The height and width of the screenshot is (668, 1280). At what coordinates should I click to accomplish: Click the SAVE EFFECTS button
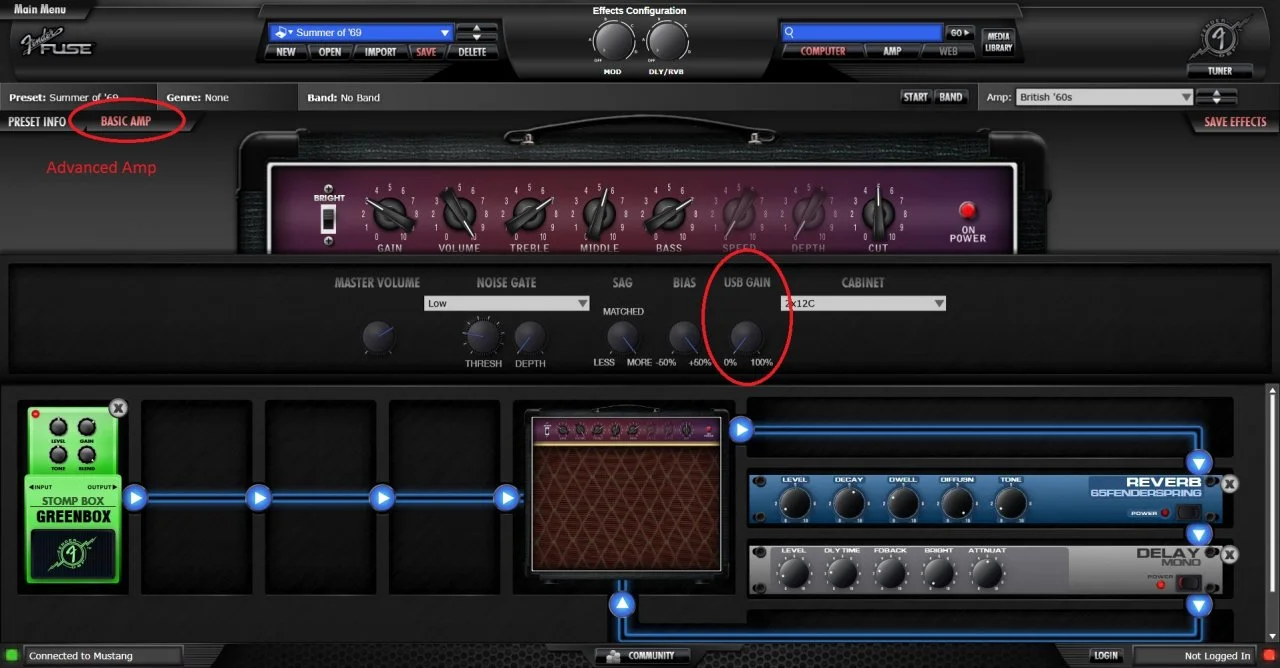1235,119
